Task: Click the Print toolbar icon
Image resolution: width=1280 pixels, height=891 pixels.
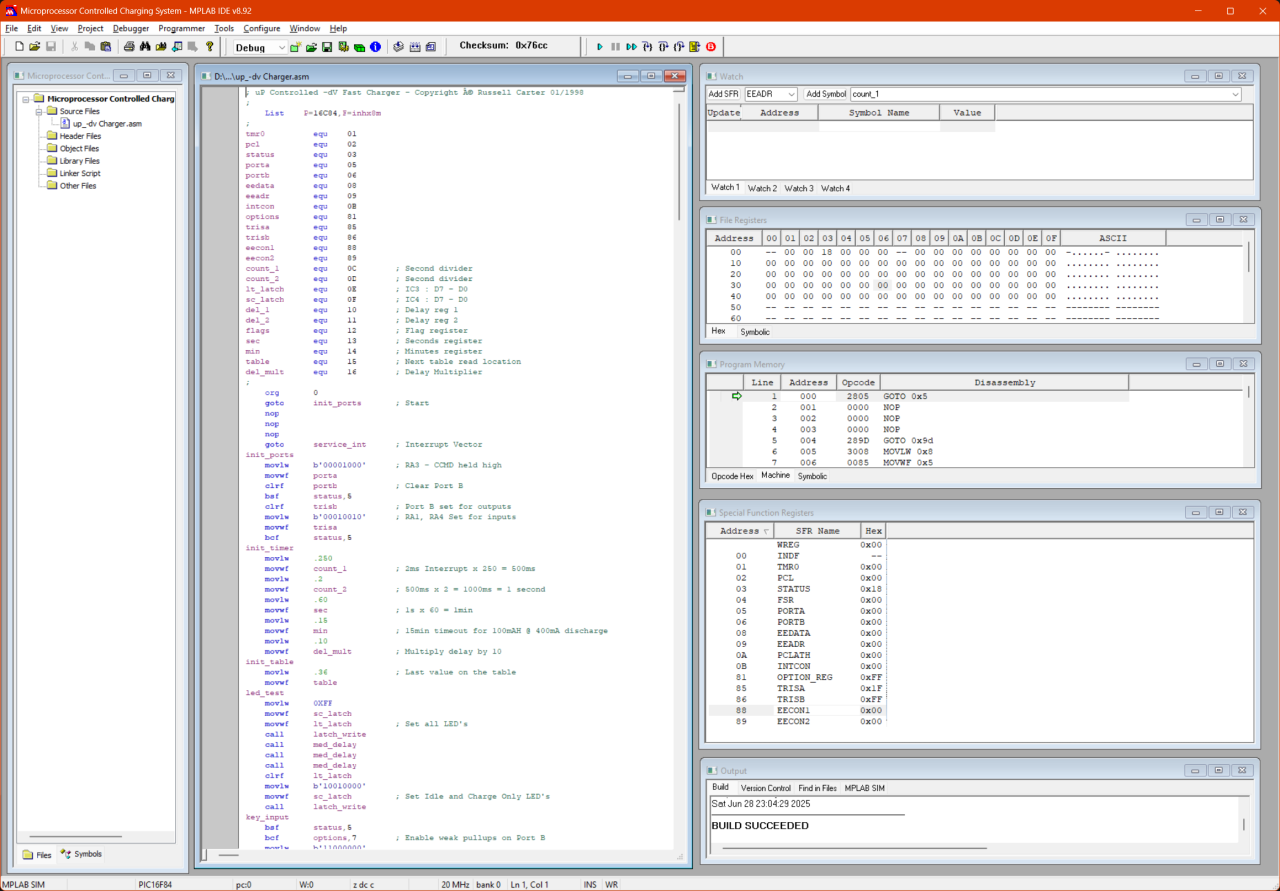Action: tap(129, 47)
